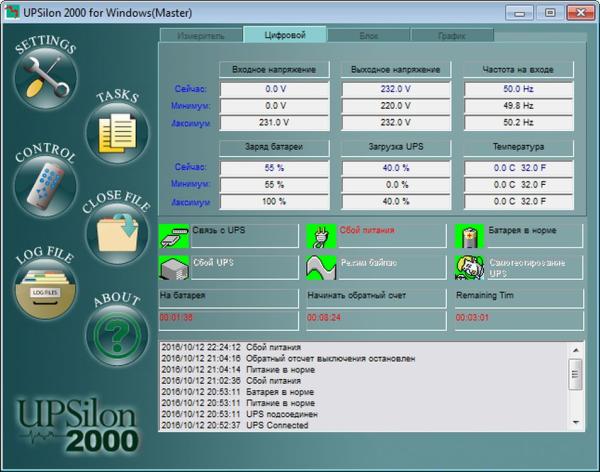Click the maximum battery charge 100 % field
This screenshot has height=472, width=600.
pos(274,202)
